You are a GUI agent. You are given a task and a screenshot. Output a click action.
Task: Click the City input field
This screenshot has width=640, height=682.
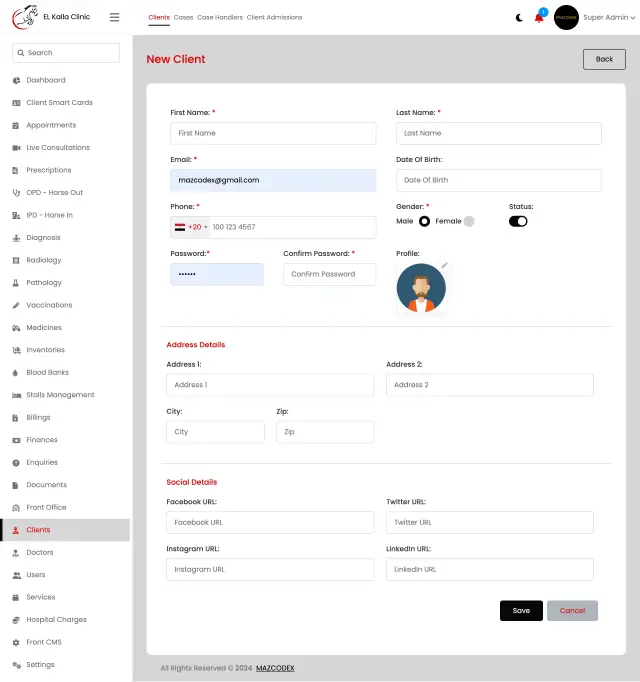coord(215,432)
